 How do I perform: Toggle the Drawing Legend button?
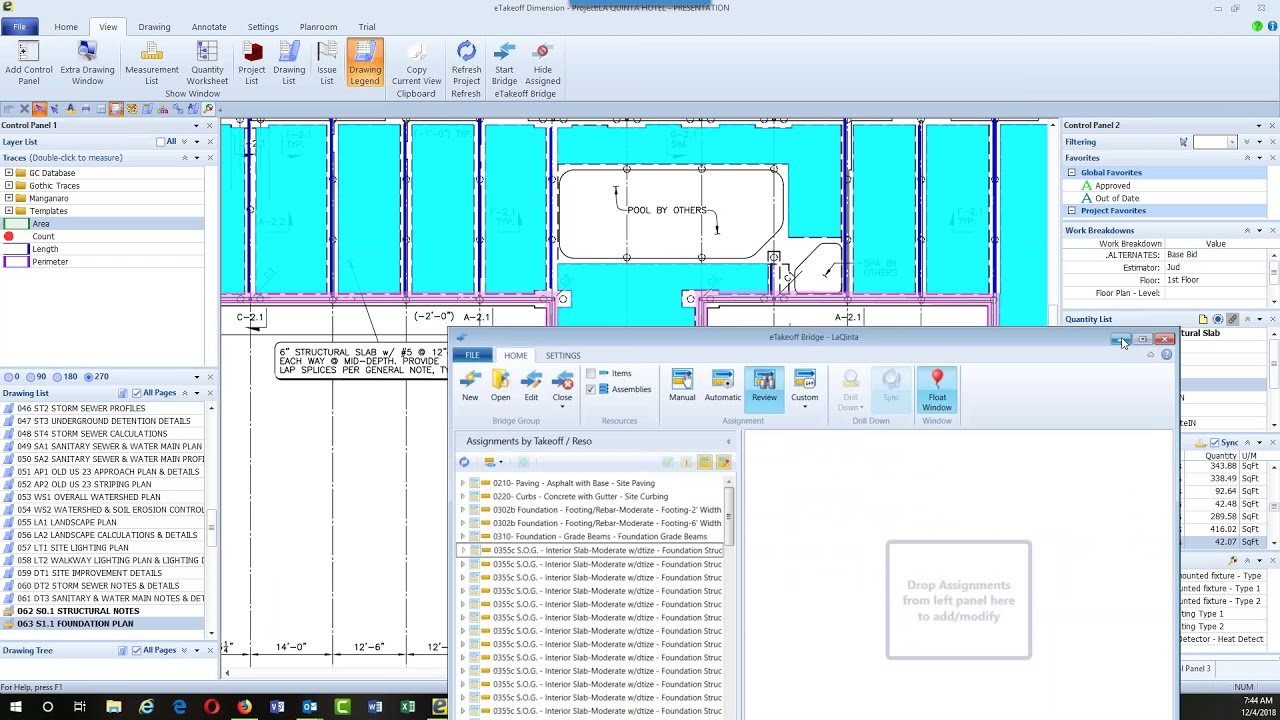pyautogui.click(x=365, y=63)
